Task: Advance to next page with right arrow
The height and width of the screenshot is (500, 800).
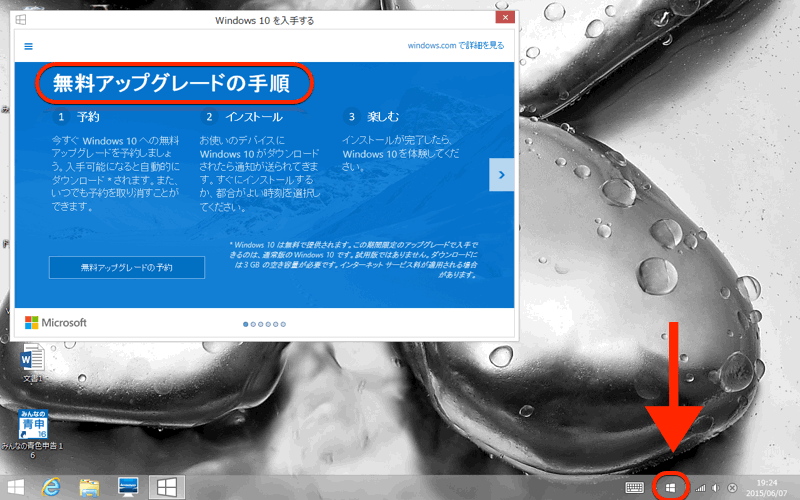Action: (x=501, y=175)
